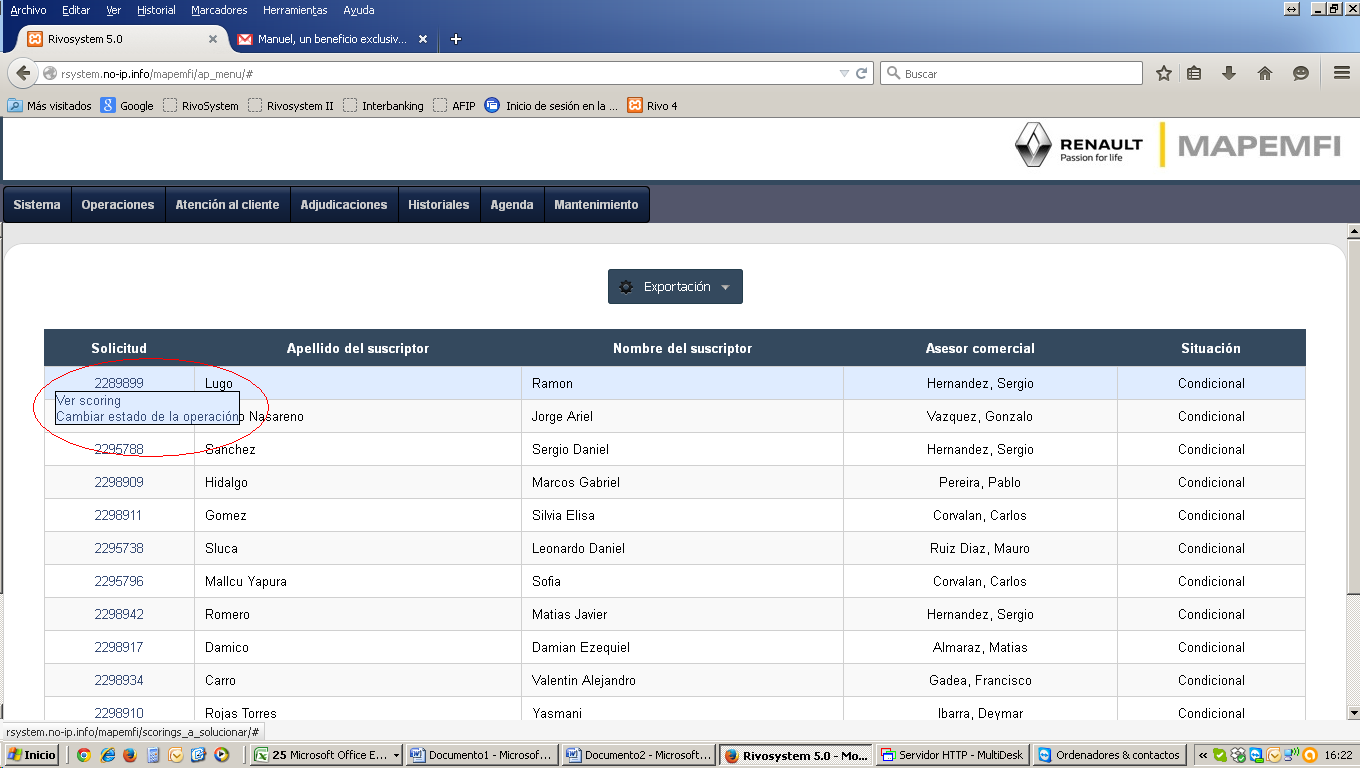This screenshot has height=768, width=1360.
Task: Open the Adjudicaciones navigation menu
Action: point(344,205)
